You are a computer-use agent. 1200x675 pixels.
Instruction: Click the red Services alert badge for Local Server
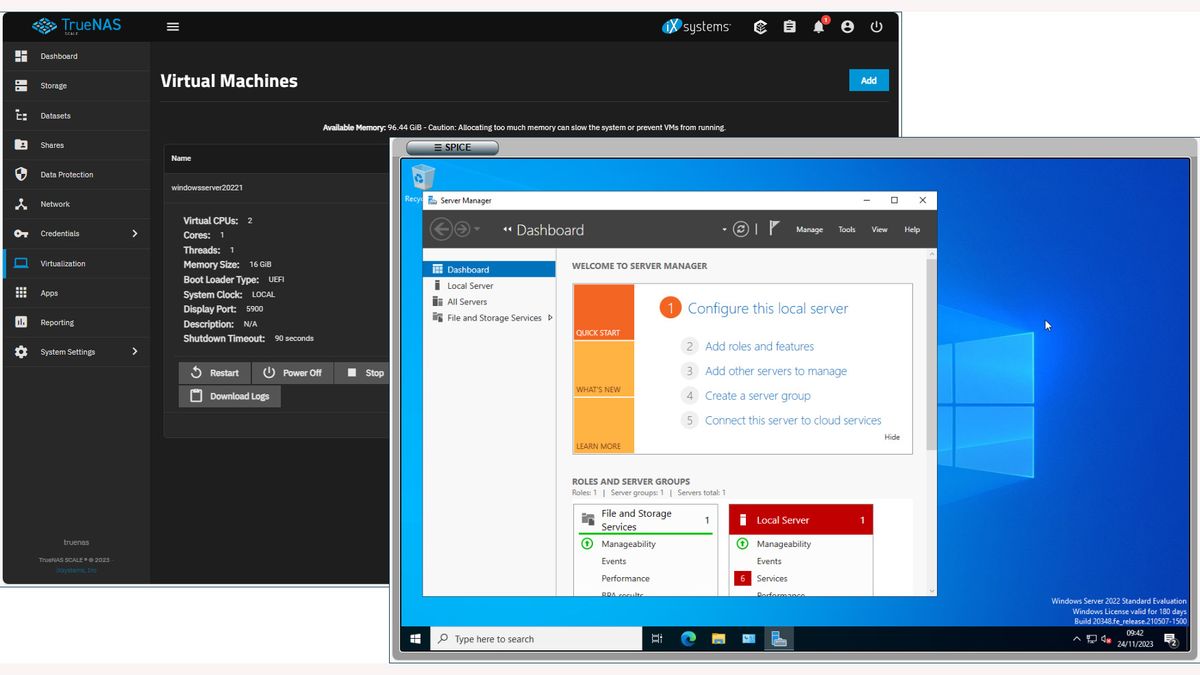pos(742,578)
